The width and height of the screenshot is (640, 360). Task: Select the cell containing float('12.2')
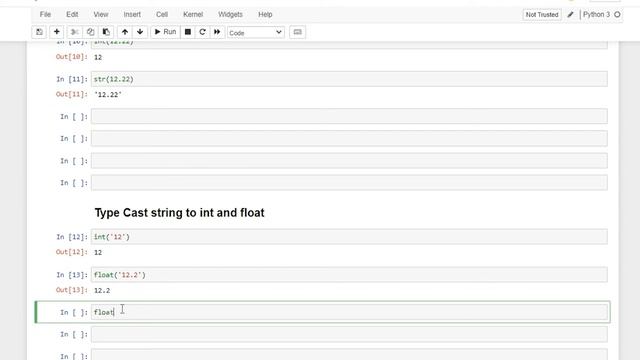click(x=349, y=275)
